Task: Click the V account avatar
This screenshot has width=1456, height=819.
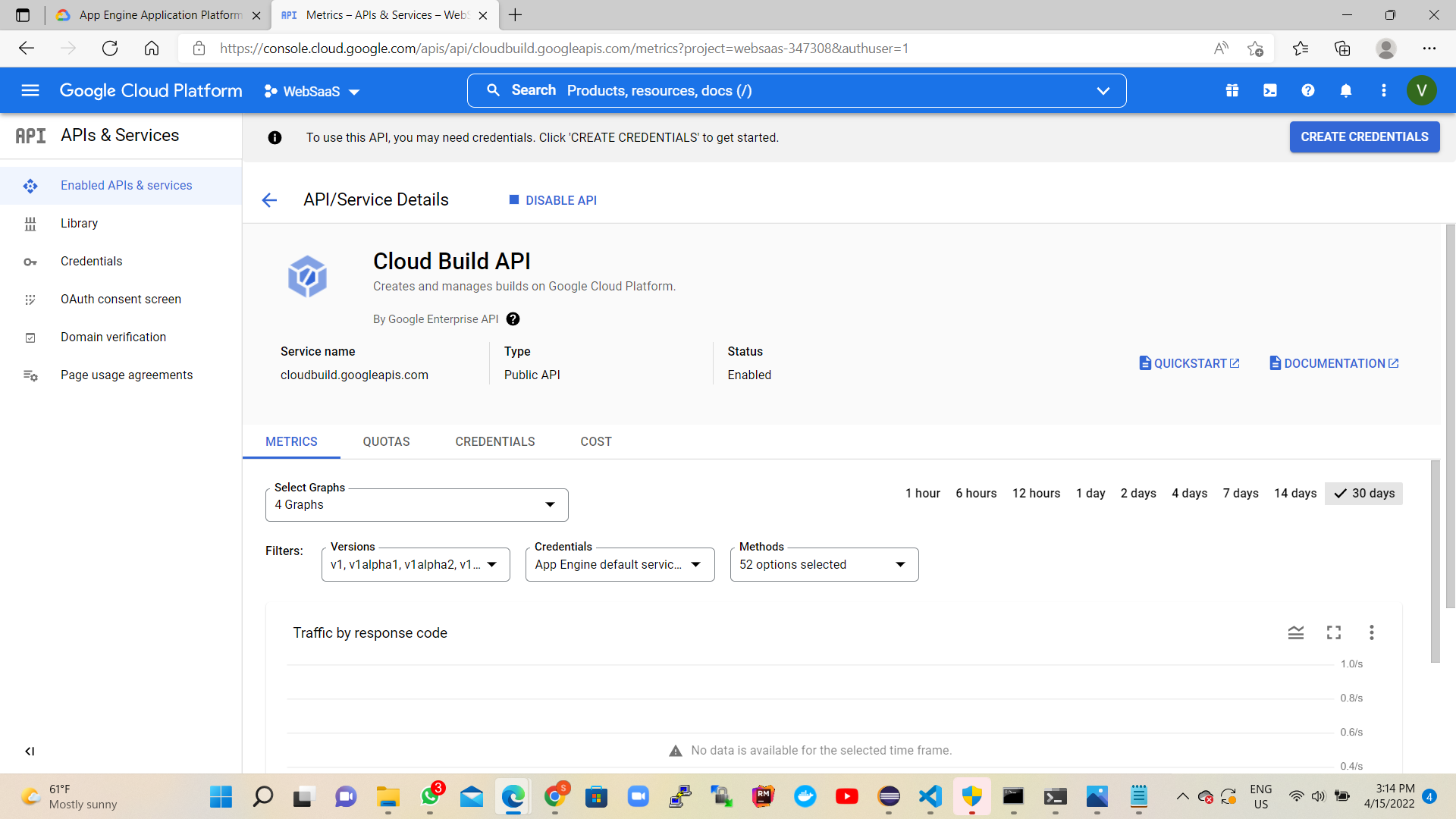Action: 1422,91
